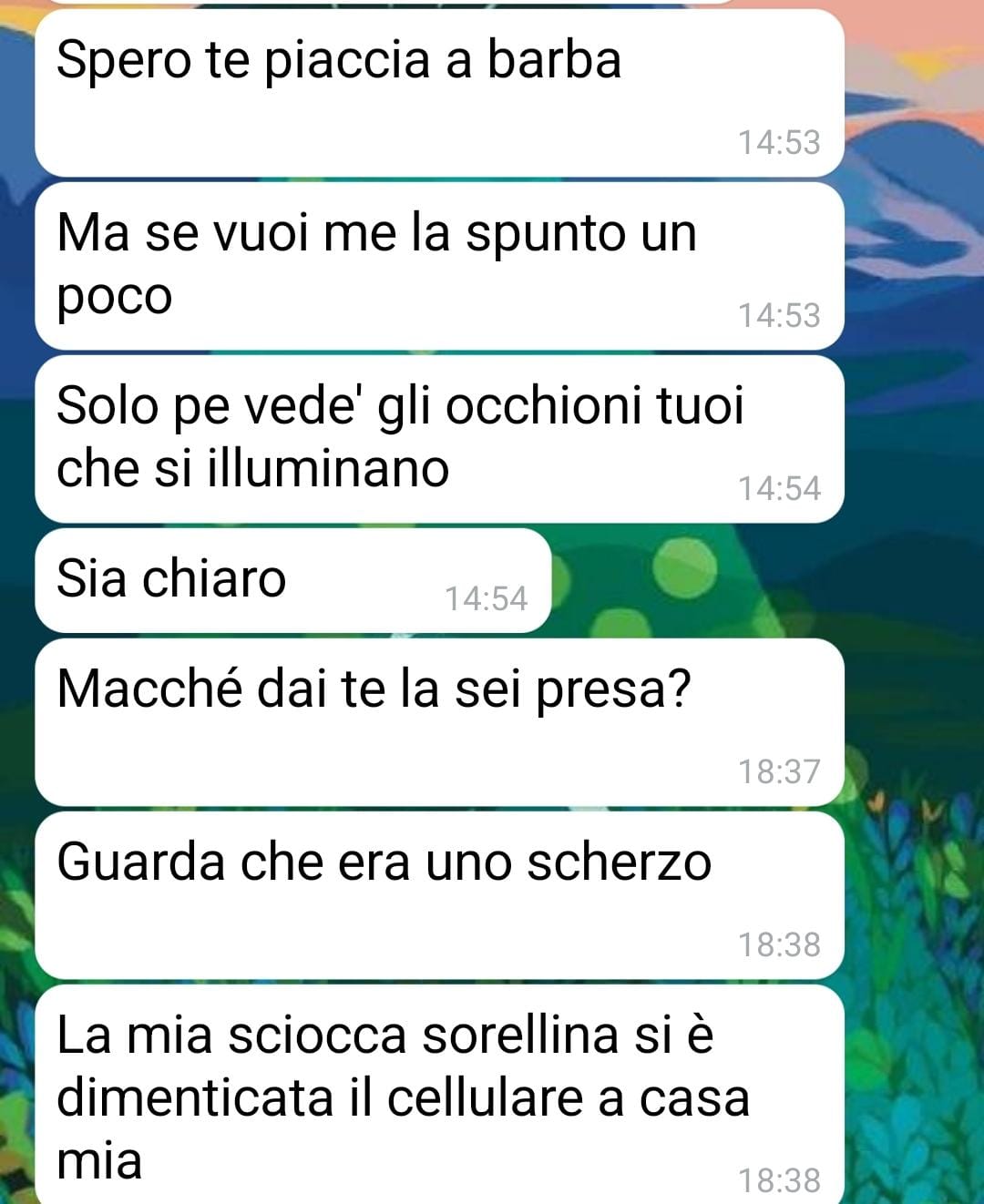Tap the 'Guarda che era uno scherzo' message
This screenshot has width=984, height=1204.
[x=439, y=895]
